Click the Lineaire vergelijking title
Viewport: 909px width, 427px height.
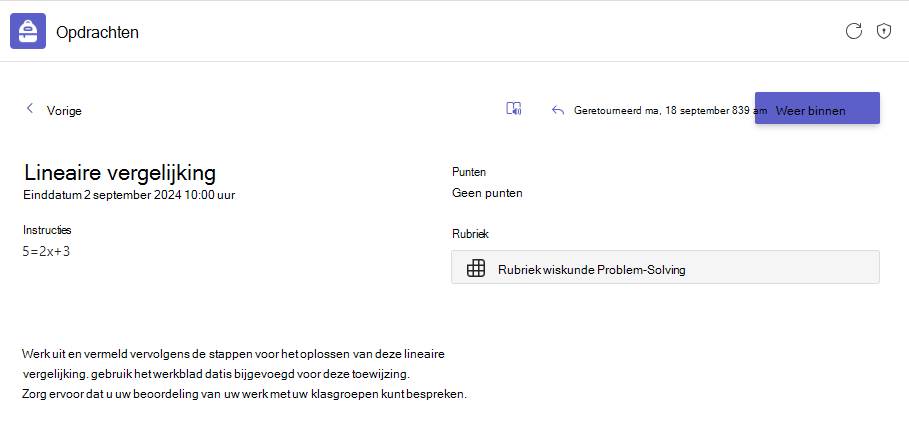pos(119,172)
